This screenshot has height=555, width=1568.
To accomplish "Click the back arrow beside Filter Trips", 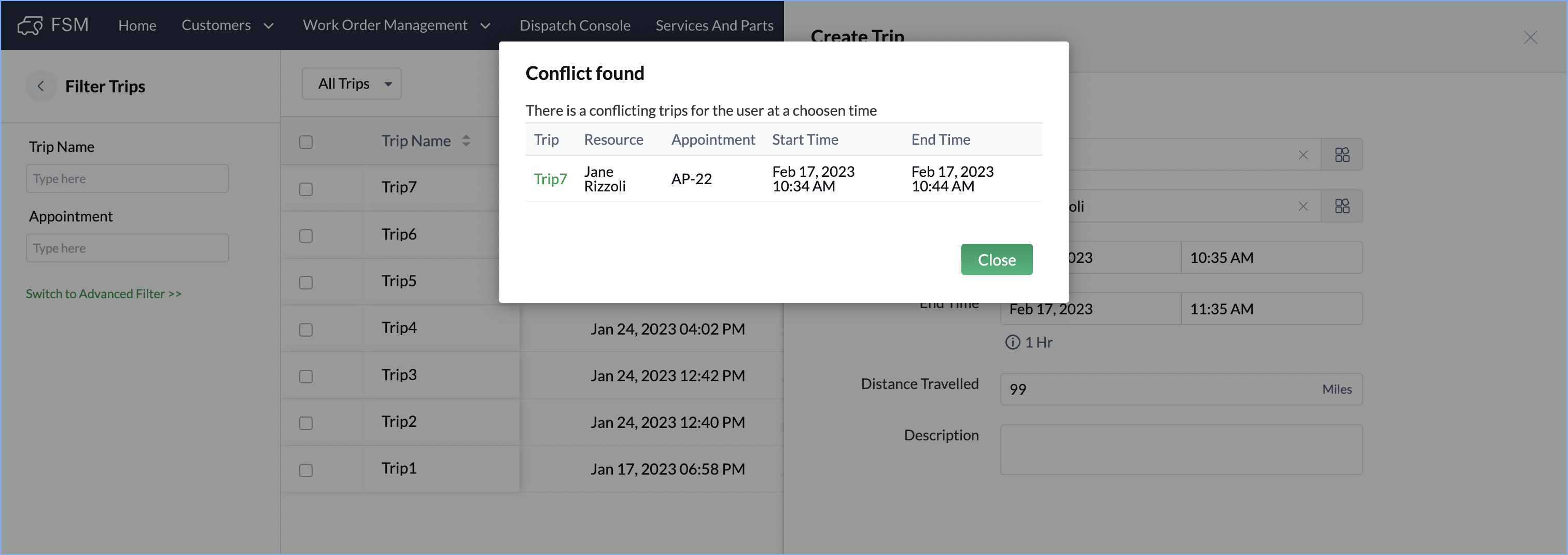I will [x=41, y=87].
